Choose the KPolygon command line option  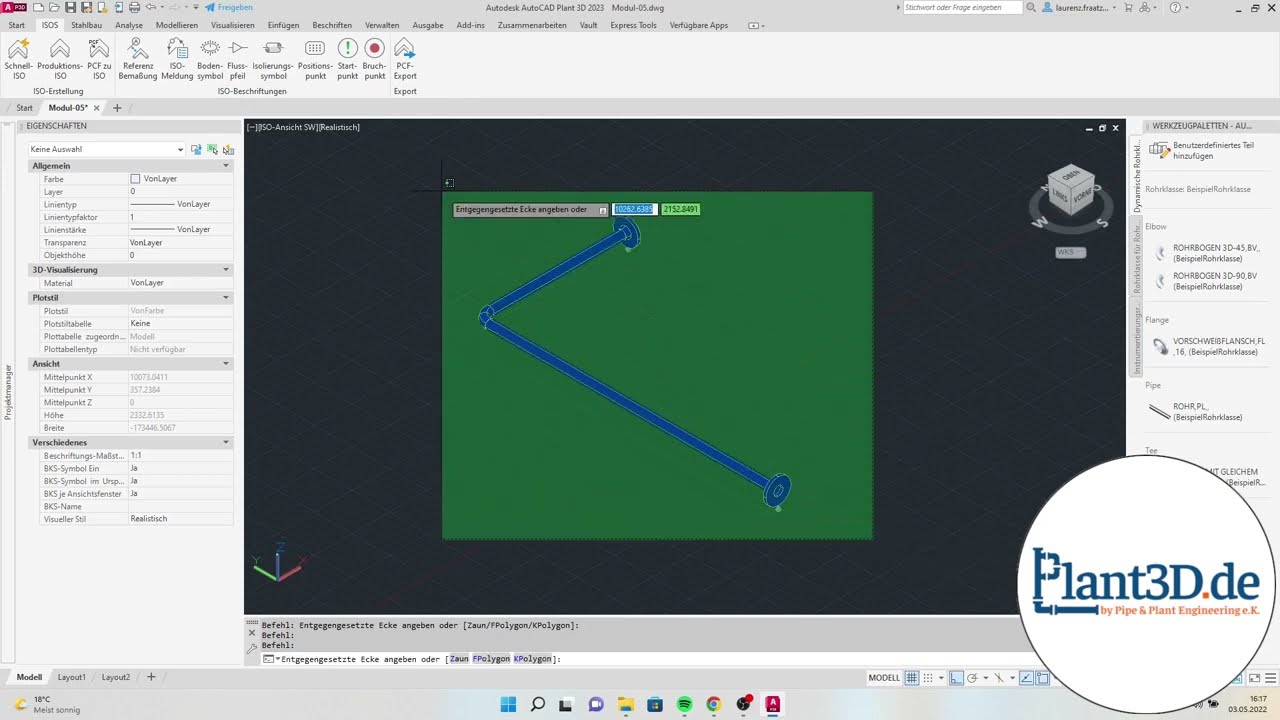click(532, 659)
